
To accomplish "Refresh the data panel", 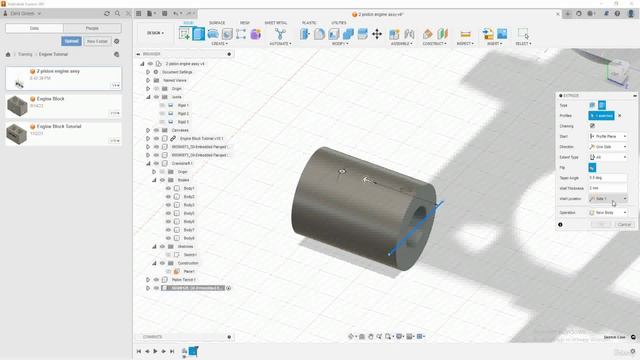I will (x=107, y=13).
